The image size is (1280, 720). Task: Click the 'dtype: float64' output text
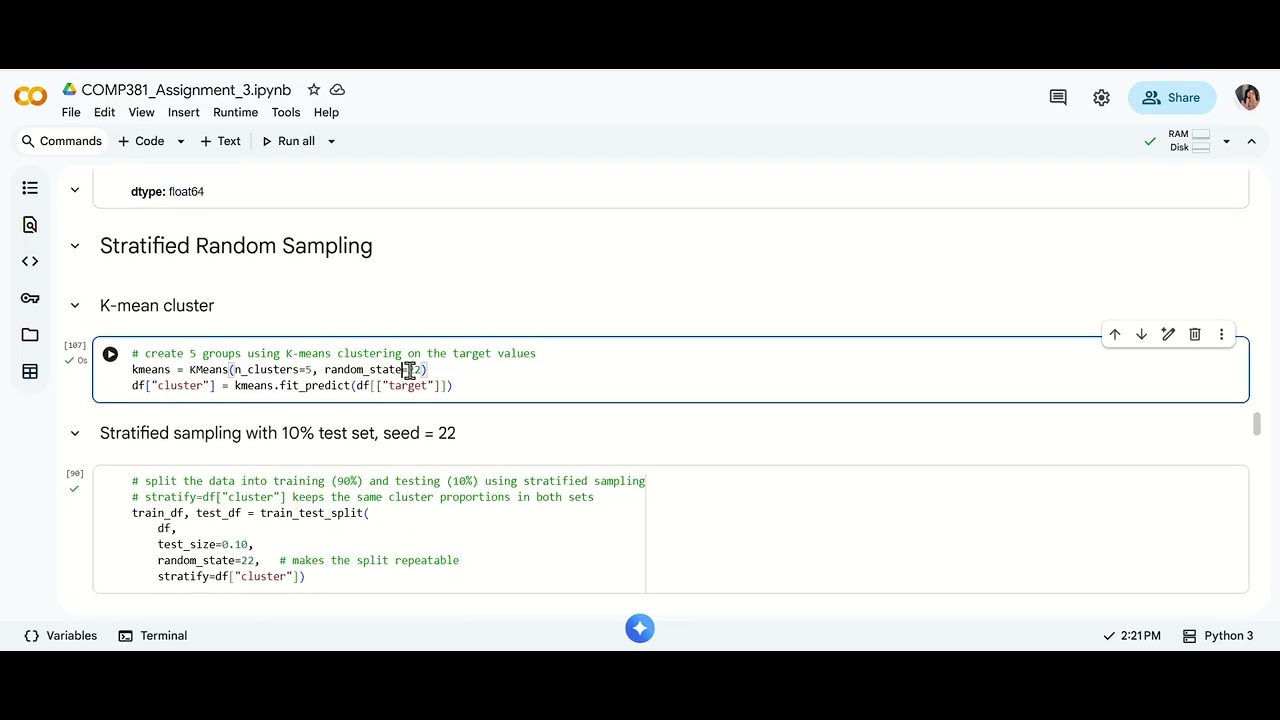167,192
